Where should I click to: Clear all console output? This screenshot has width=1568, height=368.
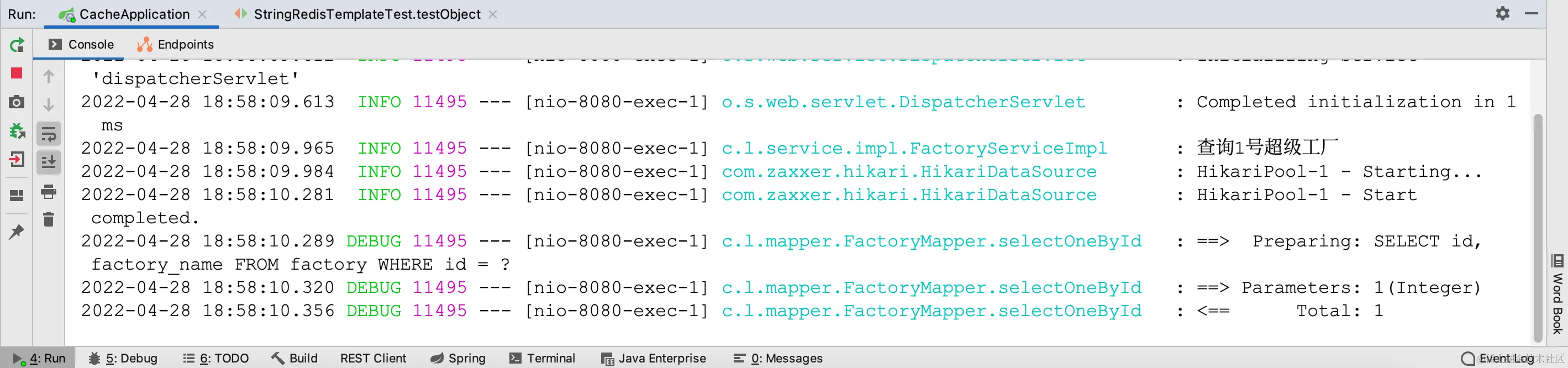click(49, 219)
